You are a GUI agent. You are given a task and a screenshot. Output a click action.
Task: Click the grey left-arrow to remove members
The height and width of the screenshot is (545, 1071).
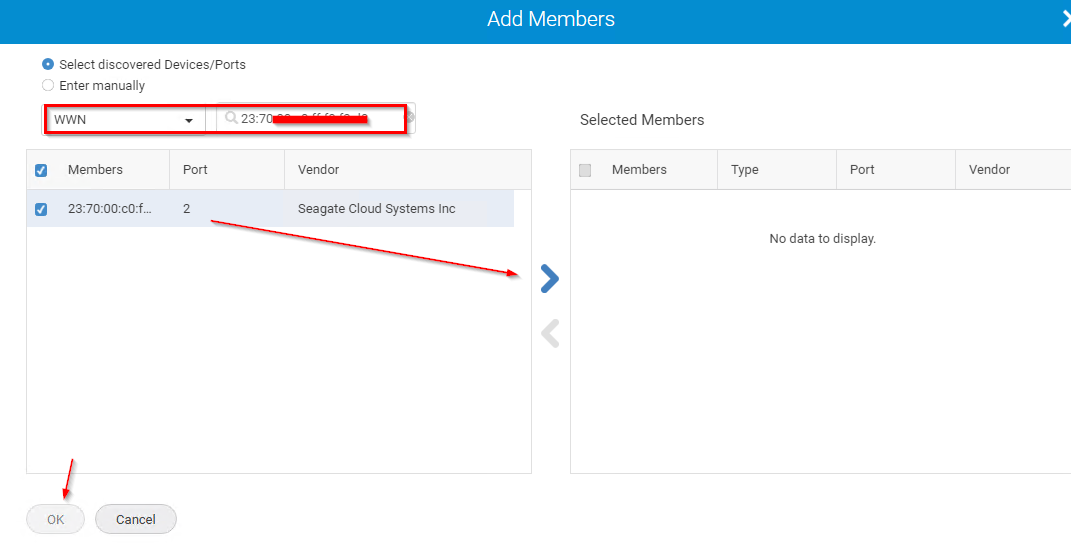(x=550, y=334)
